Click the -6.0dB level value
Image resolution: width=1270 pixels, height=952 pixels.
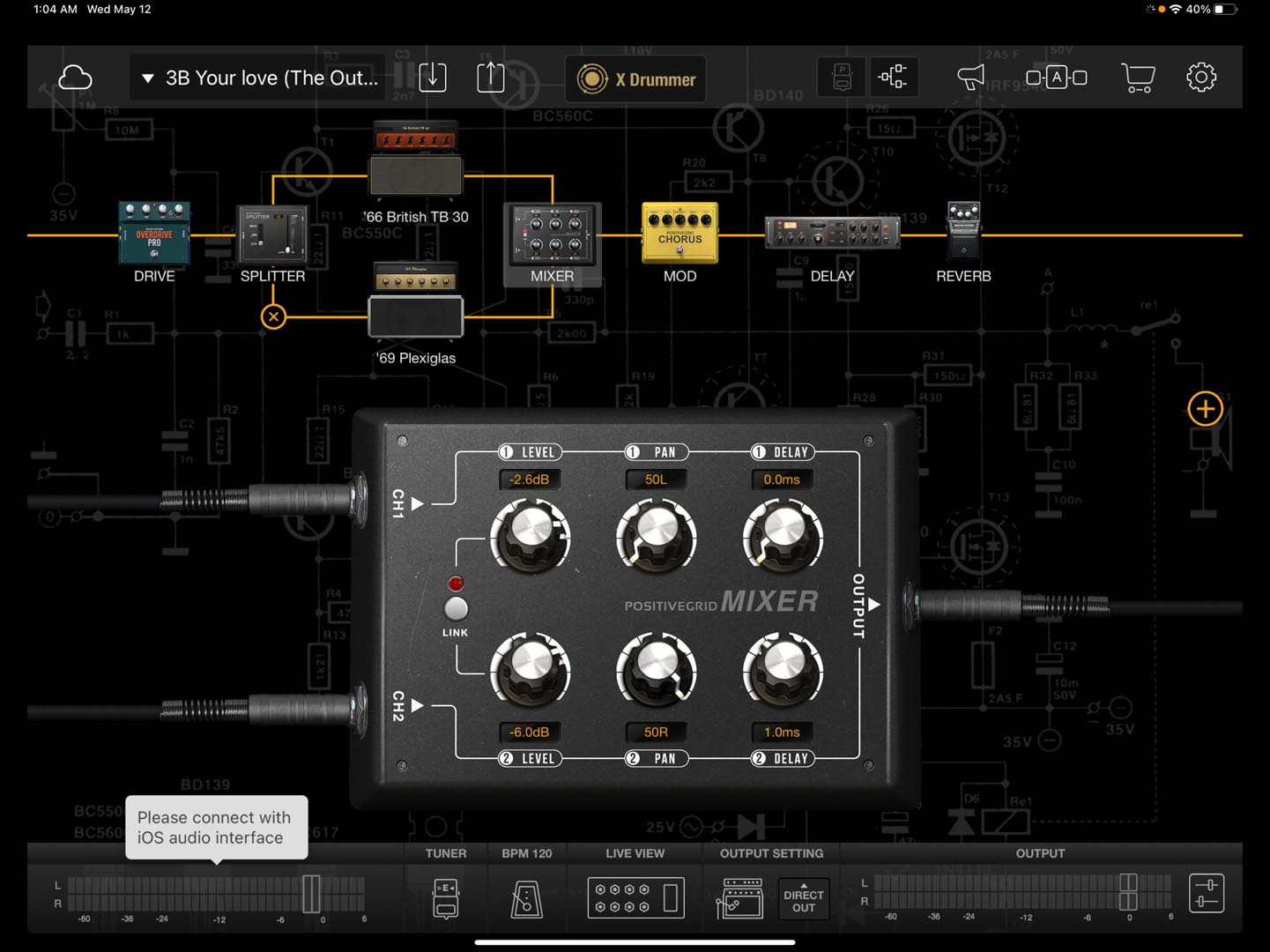(x=530, y=732)
